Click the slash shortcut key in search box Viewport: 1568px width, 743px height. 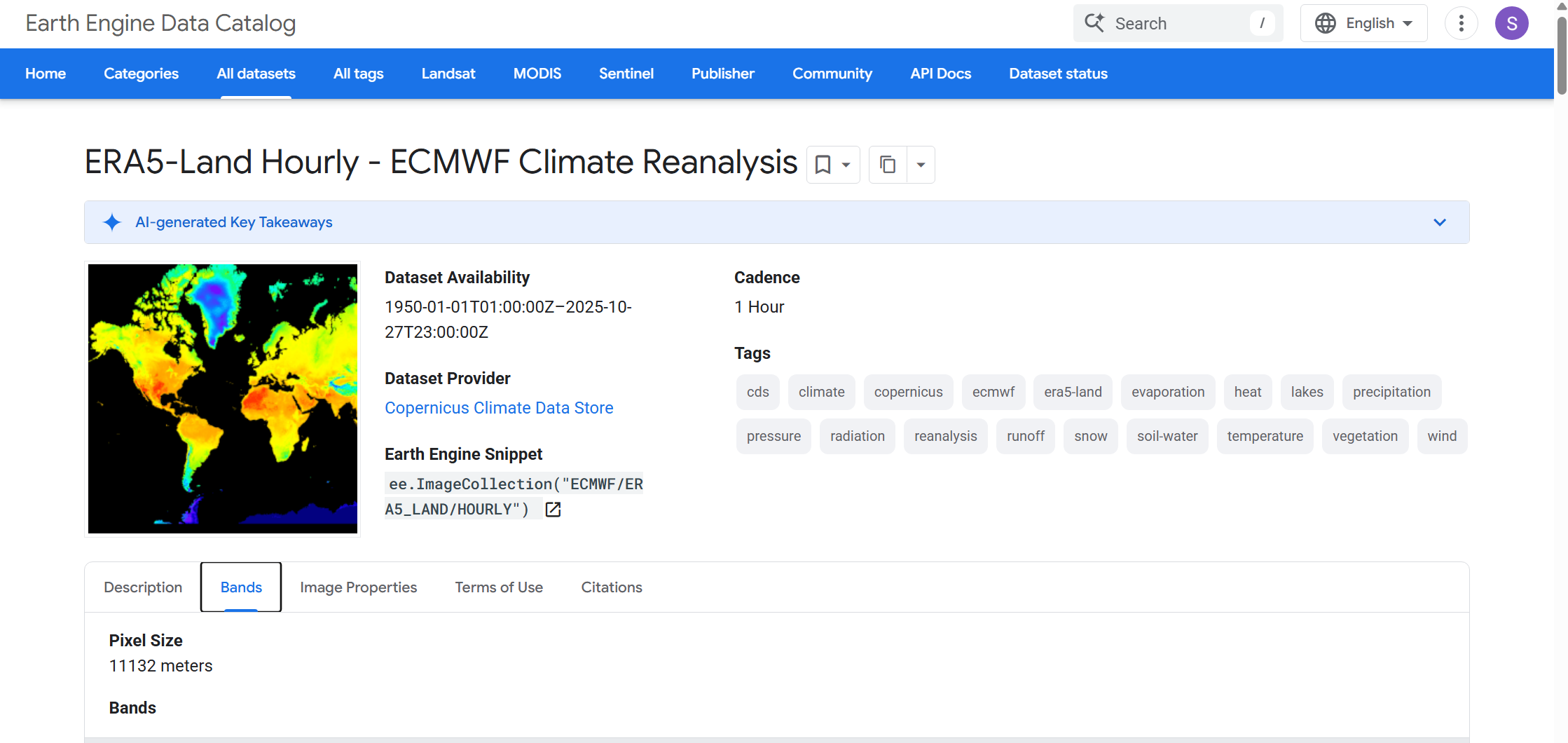point(1262,23)
